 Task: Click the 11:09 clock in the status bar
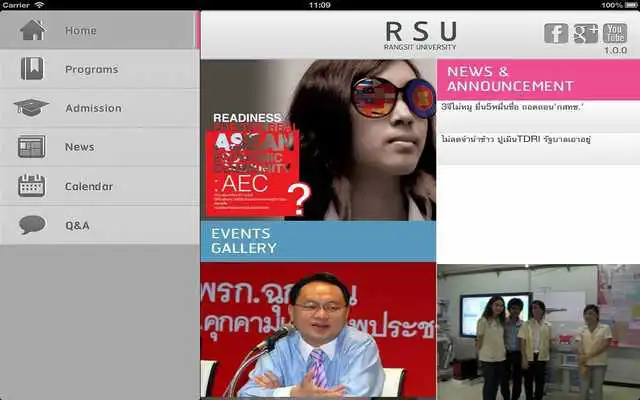click(320, 5)
